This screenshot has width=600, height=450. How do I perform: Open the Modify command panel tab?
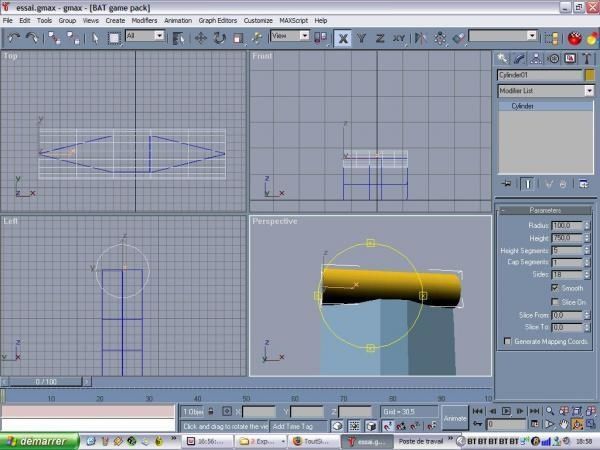click(x=519, y=58)
